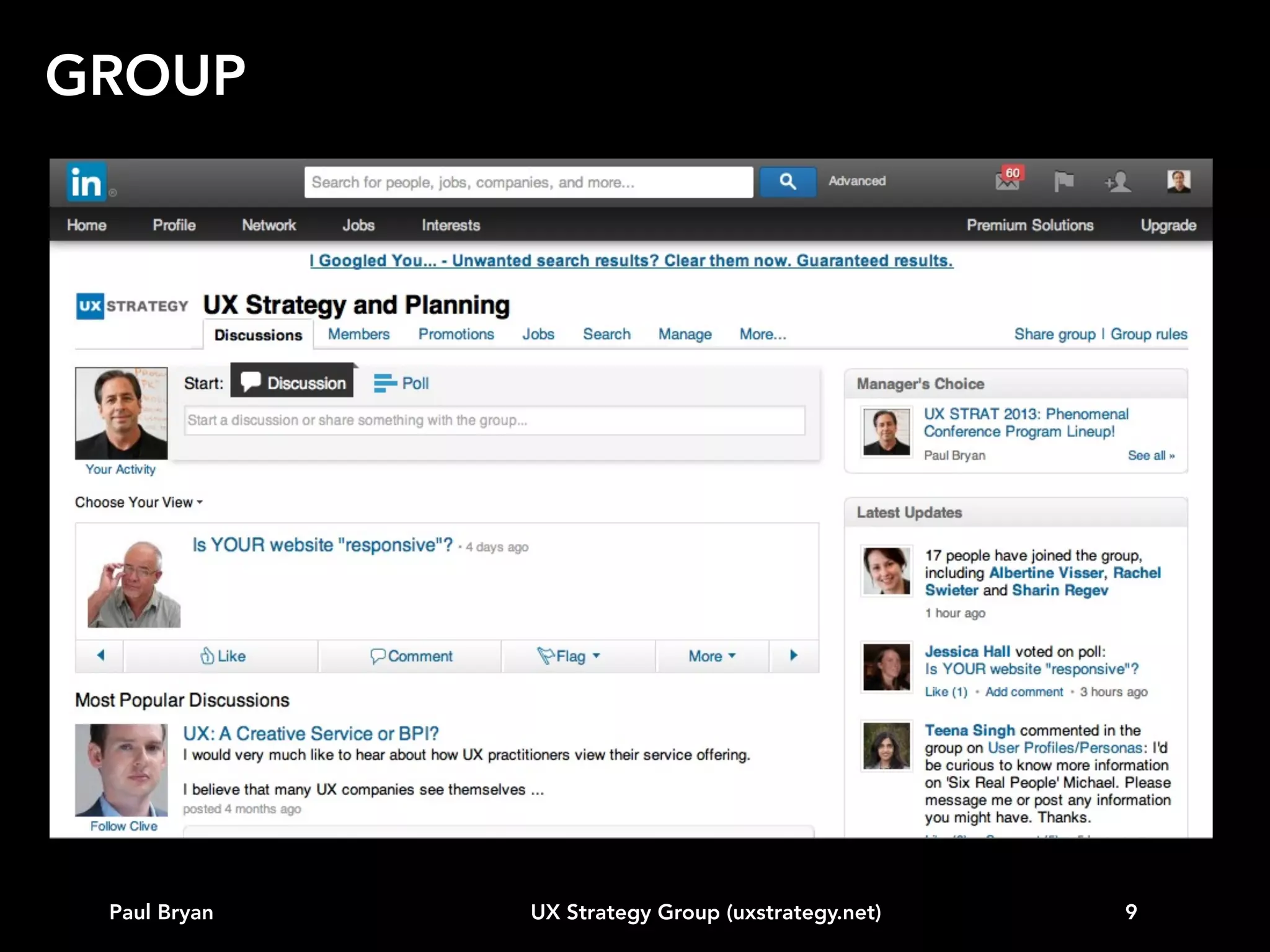Click the search for people, jobs field
The height and width of the screenshot is (952, 1270).
tap(529, 182)
